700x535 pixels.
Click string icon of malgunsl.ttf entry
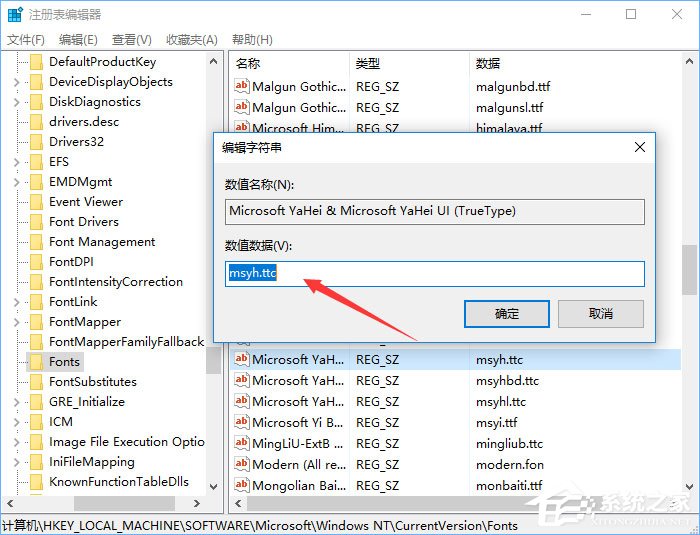point(242,107)
